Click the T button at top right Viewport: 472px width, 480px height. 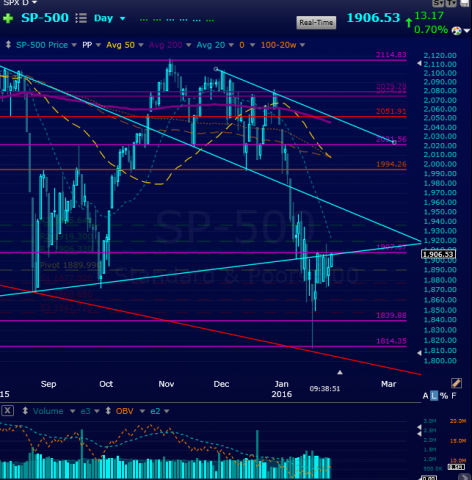click(x=450, y=3)
